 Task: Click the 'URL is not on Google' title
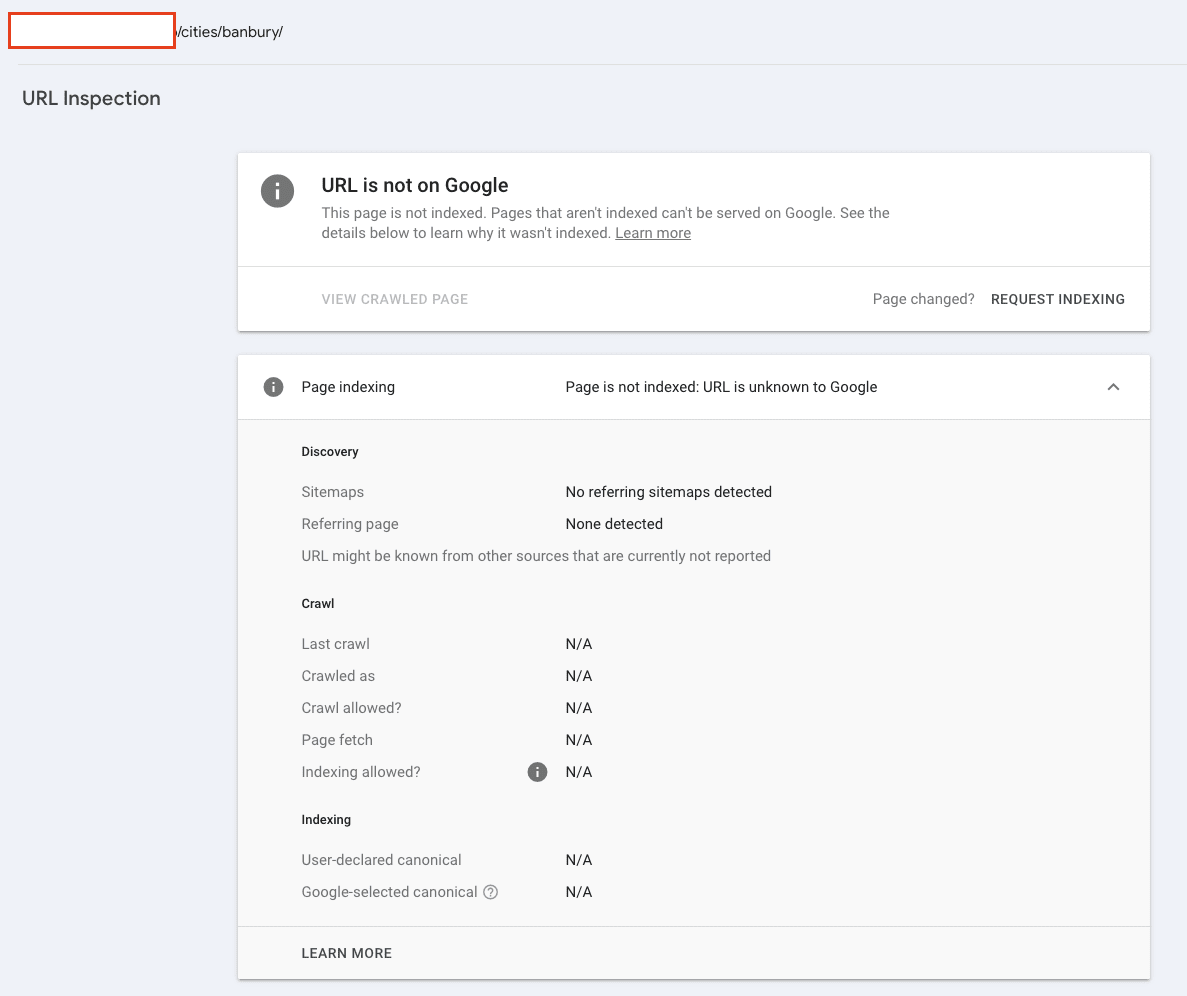415,185
